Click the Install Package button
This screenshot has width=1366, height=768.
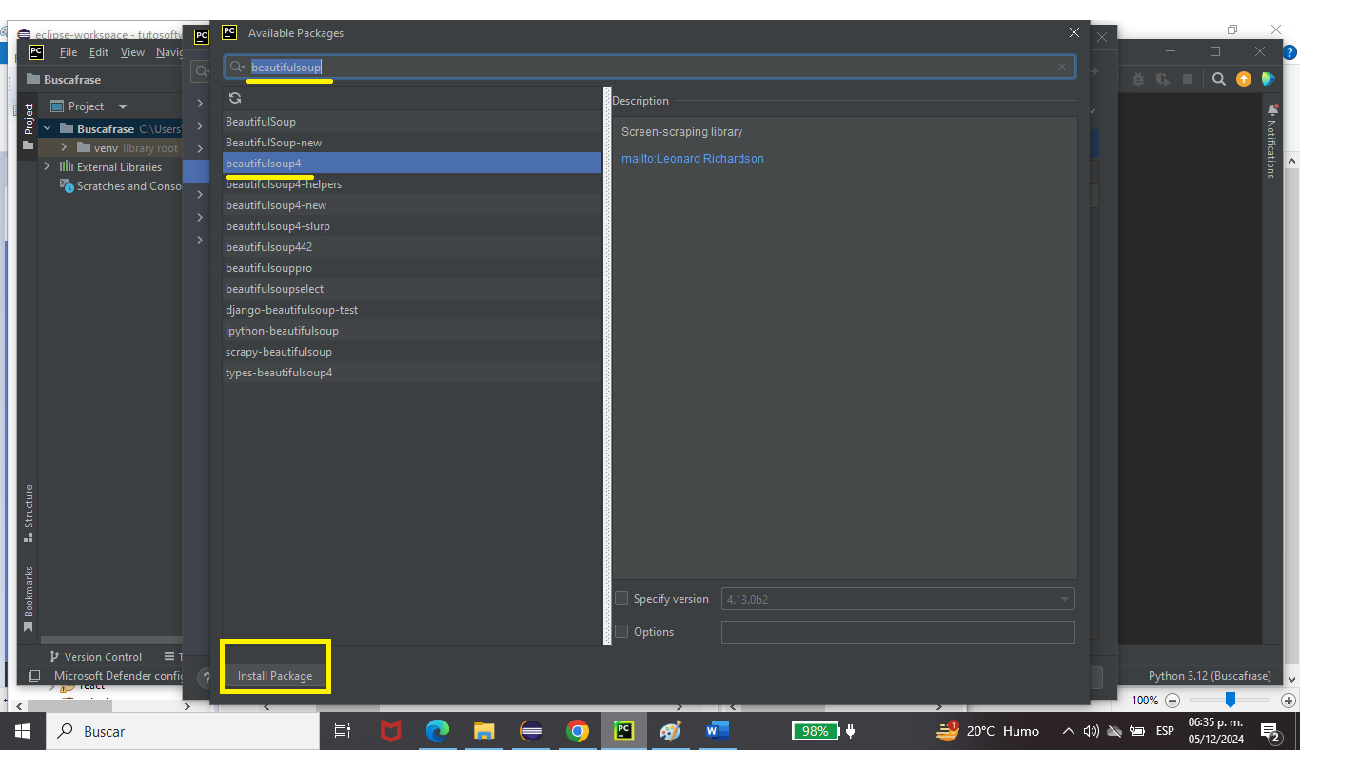tap(275, 676)
